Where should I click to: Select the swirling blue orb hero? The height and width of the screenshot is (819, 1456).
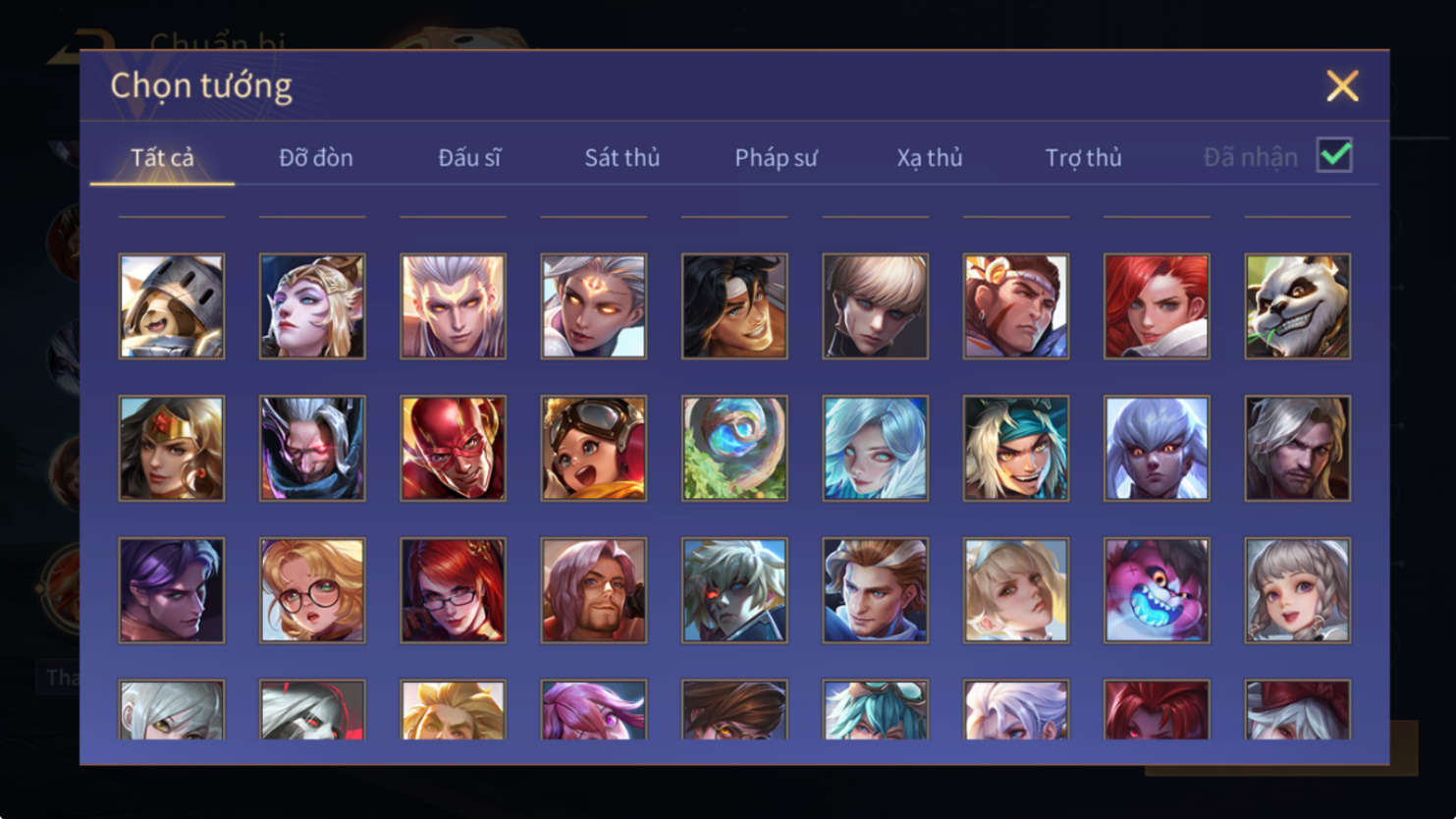tap(734, 449)
